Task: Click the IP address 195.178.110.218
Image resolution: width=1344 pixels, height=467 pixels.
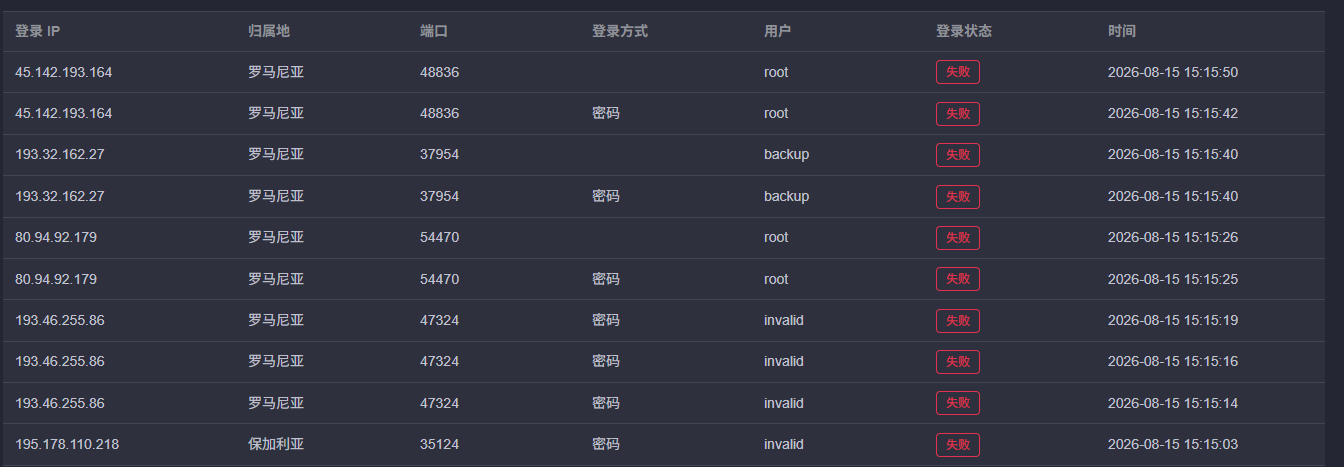Action: 67,444
